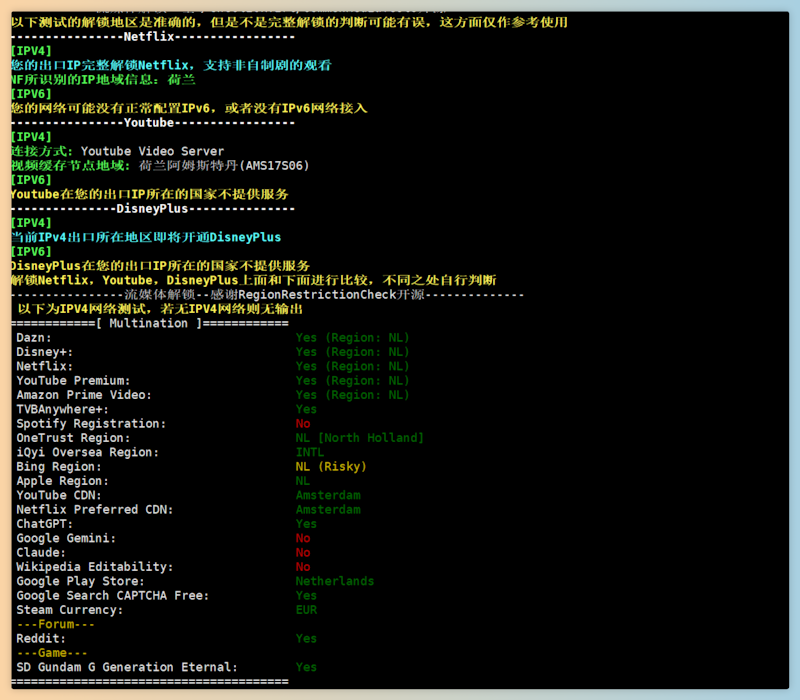This screenshot has width=800, height=700.
Task: Click the '[IPV6]' tag under the DisneyPlus header
Action: pos(32,252)
